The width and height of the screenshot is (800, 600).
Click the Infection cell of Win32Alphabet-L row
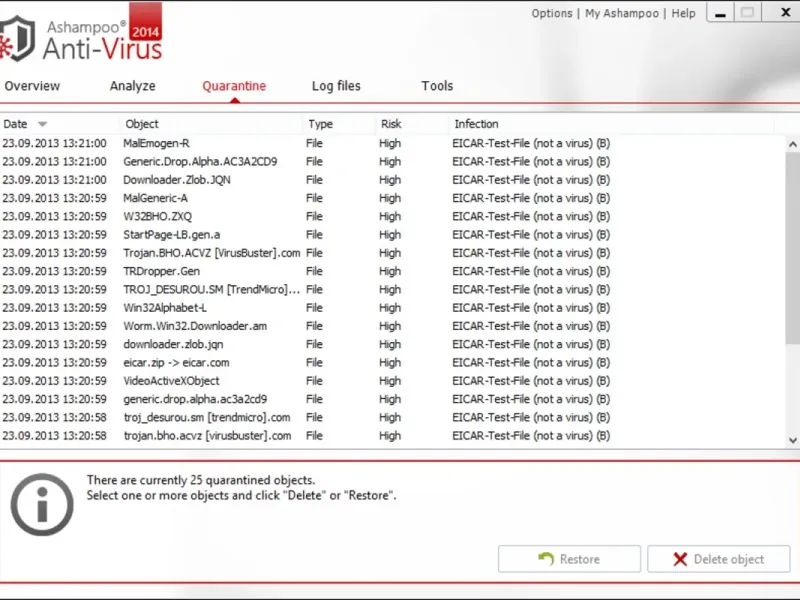tap(531, 308)
